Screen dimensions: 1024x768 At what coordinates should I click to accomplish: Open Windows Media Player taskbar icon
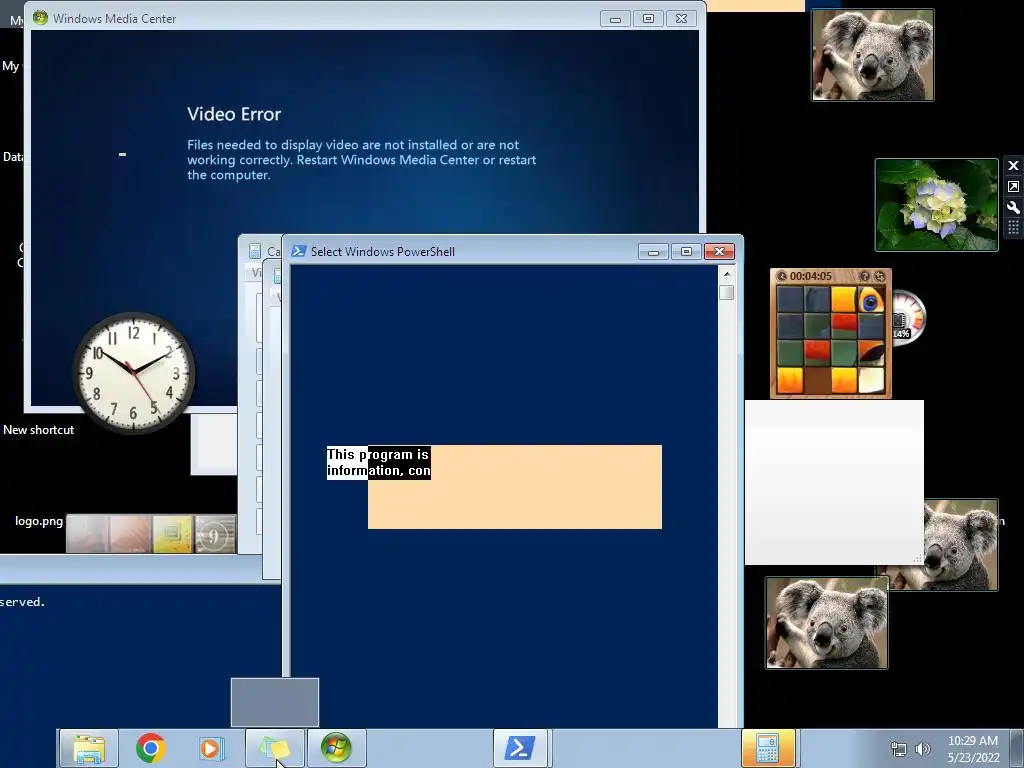click(211, 748)
